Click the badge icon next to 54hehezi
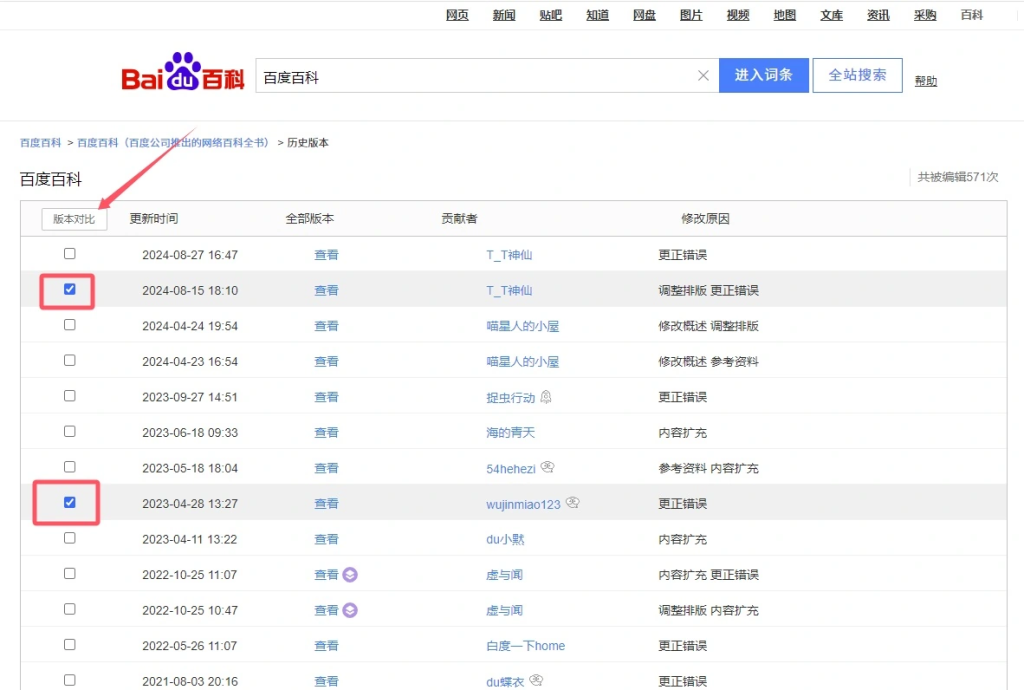Screen dimensions: 1024x690 pyautogui.click(x=547, y=467)
